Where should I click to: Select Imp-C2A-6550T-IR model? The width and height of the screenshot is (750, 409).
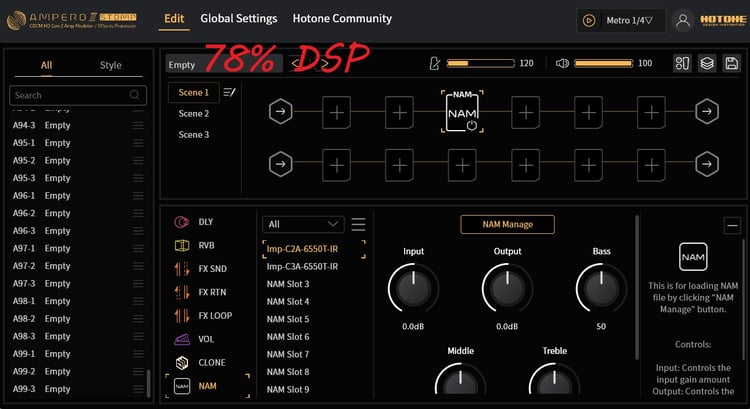click(x=314, y=249)
